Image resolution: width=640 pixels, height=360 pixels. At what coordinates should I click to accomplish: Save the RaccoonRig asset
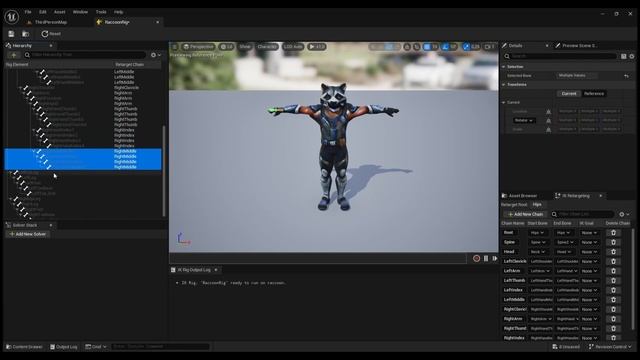[11, 34]
